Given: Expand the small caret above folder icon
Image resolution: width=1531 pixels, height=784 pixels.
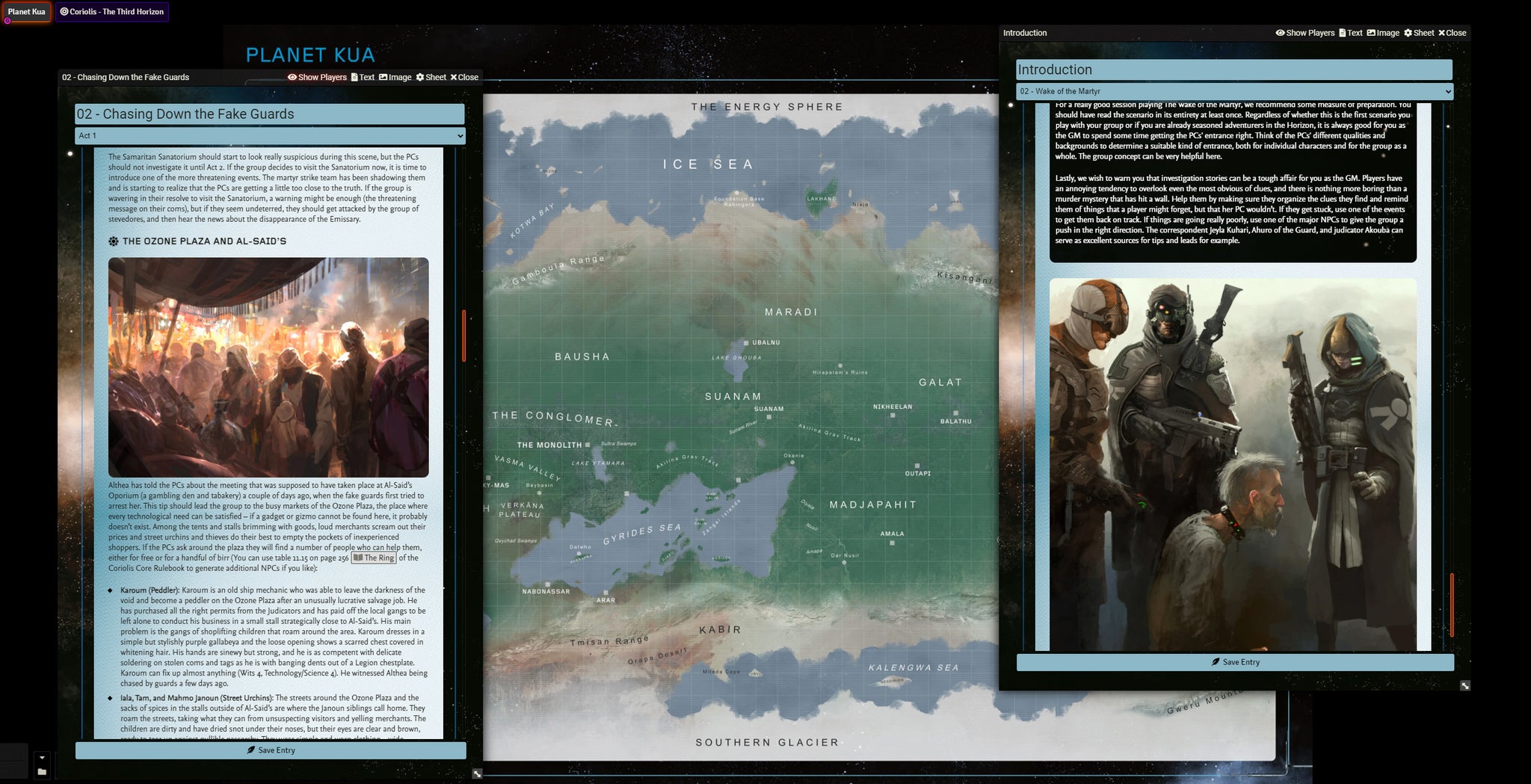Looking at the screenshot, I should pyautogui.click(x=42, y=758).
